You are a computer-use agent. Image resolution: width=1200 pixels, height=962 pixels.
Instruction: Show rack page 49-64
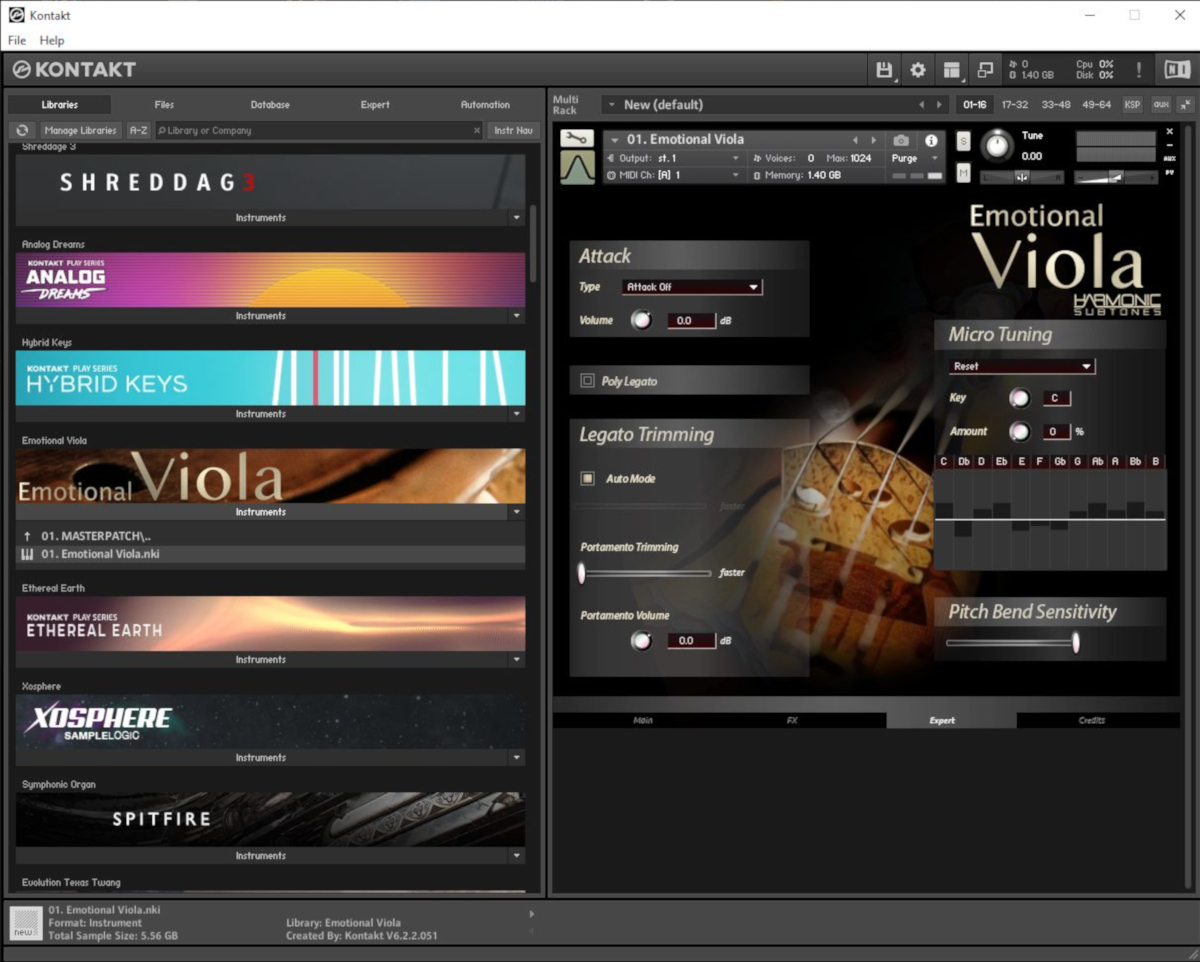[1097, 104]
